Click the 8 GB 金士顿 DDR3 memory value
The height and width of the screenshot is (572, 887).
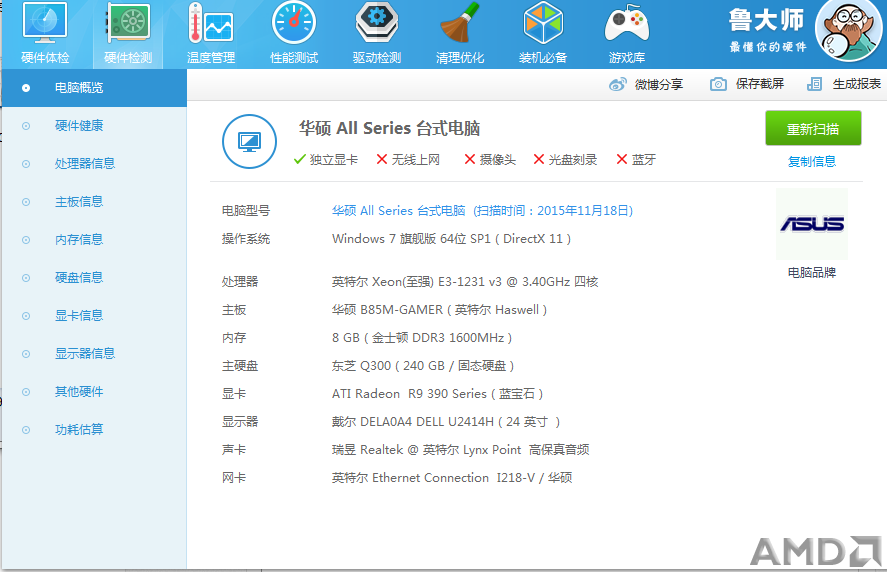point(421,338)
